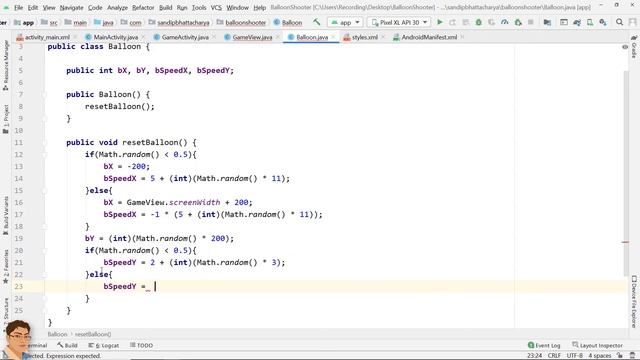The image size is (640, 360).
Task: Collapse the if block fold at line 12
Action: [44, 155]
